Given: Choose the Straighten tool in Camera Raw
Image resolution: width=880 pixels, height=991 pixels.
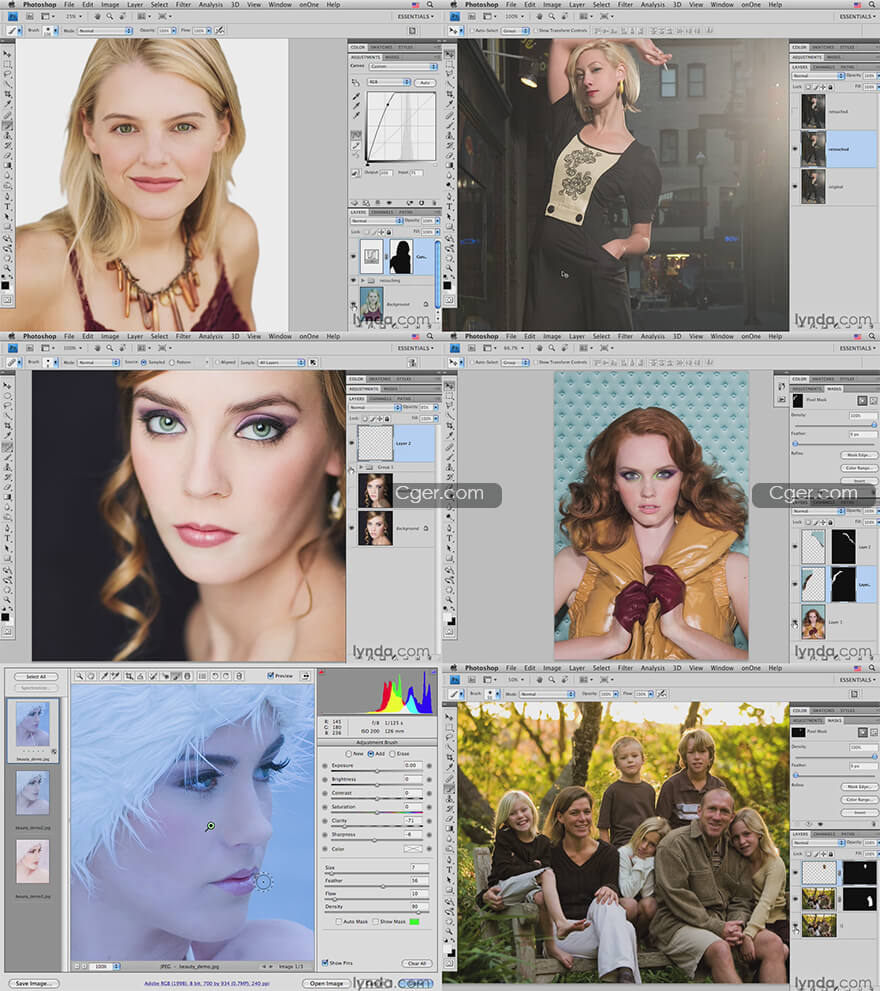Looking at the screenshot, I should pos(140,676).
